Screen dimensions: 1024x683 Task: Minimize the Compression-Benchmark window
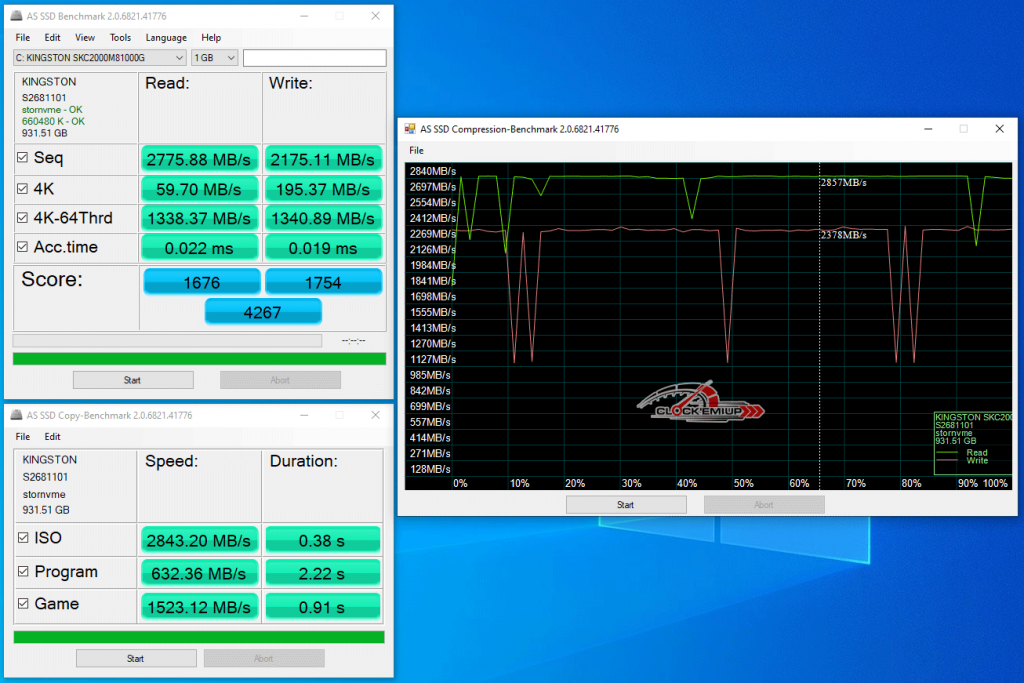(929, 129)
